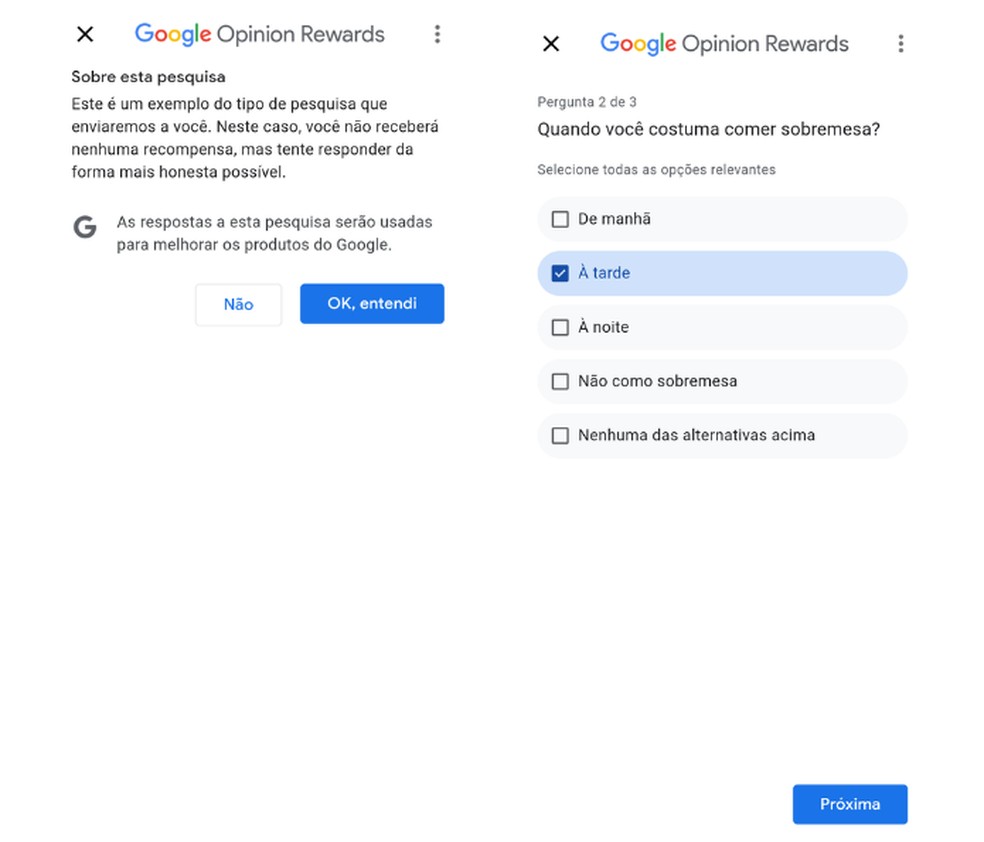This screenshot has height=842, width=984.
Task: Check the 'À noite' checkbox
Action: tap(560, 328)
